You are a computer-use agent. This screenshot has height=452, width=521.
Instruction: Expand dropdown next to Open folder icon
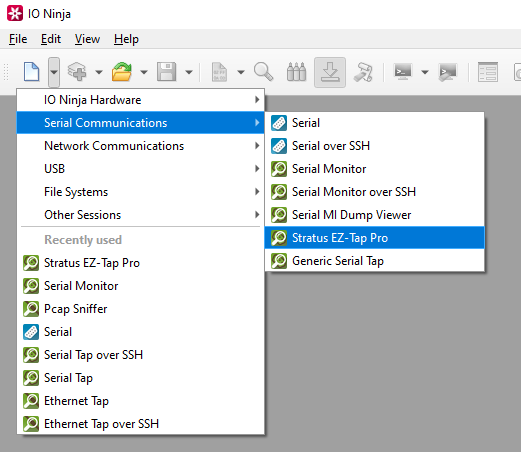click(144, 72)
